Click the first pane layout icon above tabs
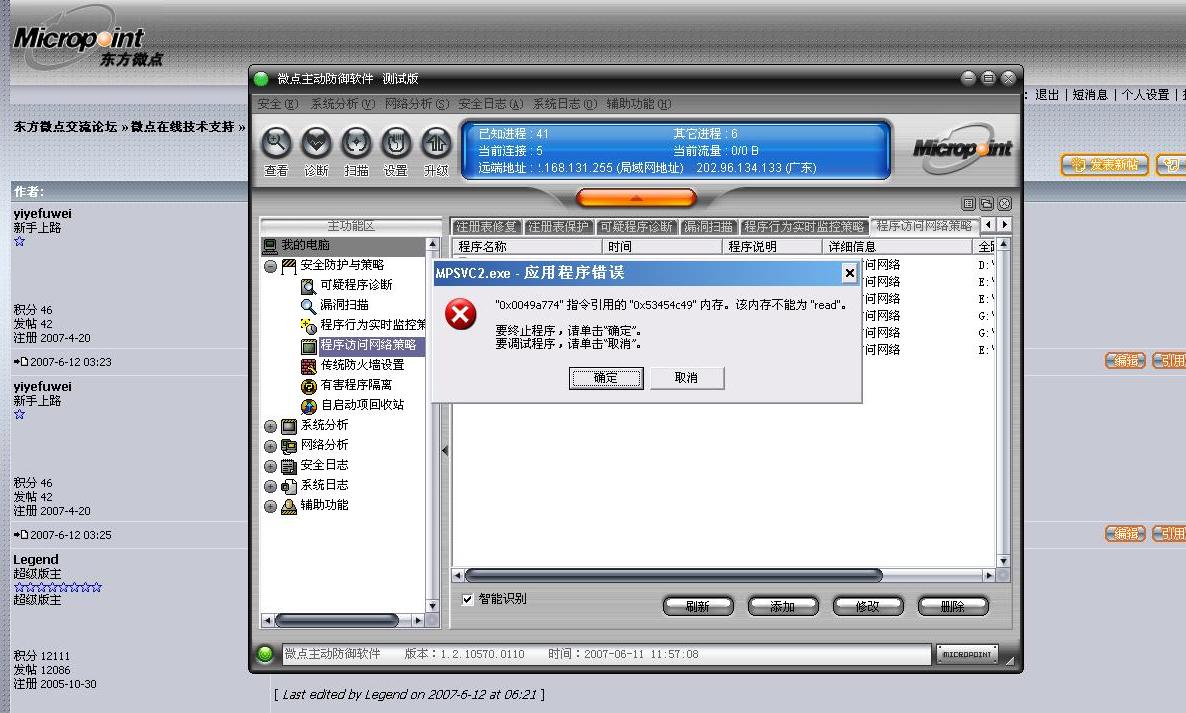This screenshot has width=1186, height=713. pyautogui.click(x=968, y=204)
